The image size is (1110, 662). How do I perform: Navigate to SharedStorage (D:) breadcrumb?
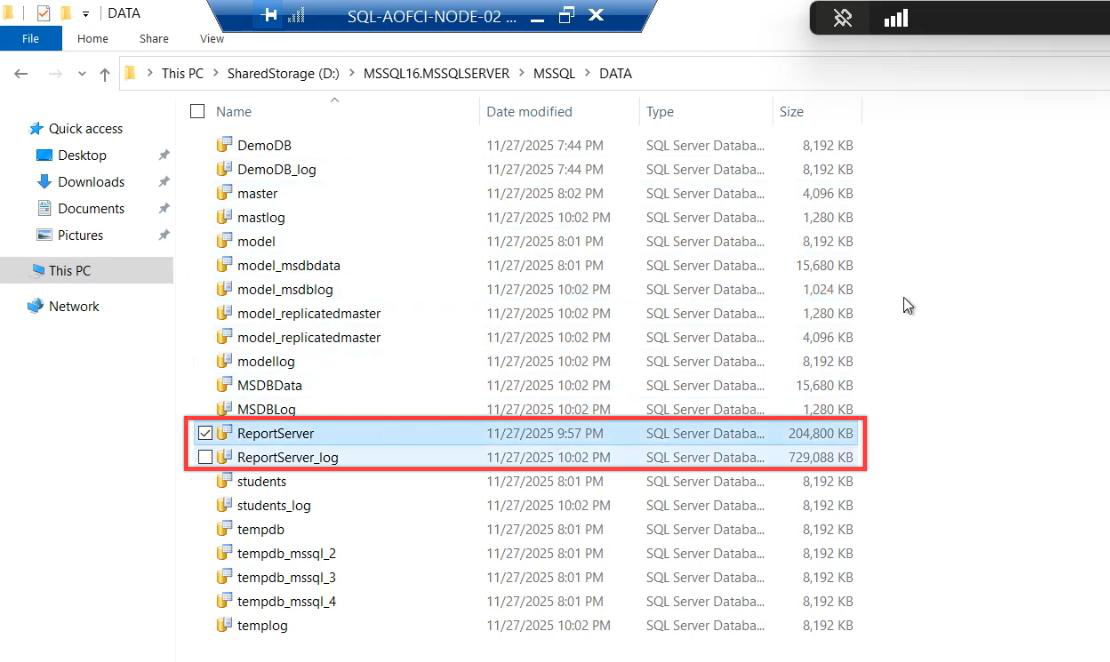[283, 73]
